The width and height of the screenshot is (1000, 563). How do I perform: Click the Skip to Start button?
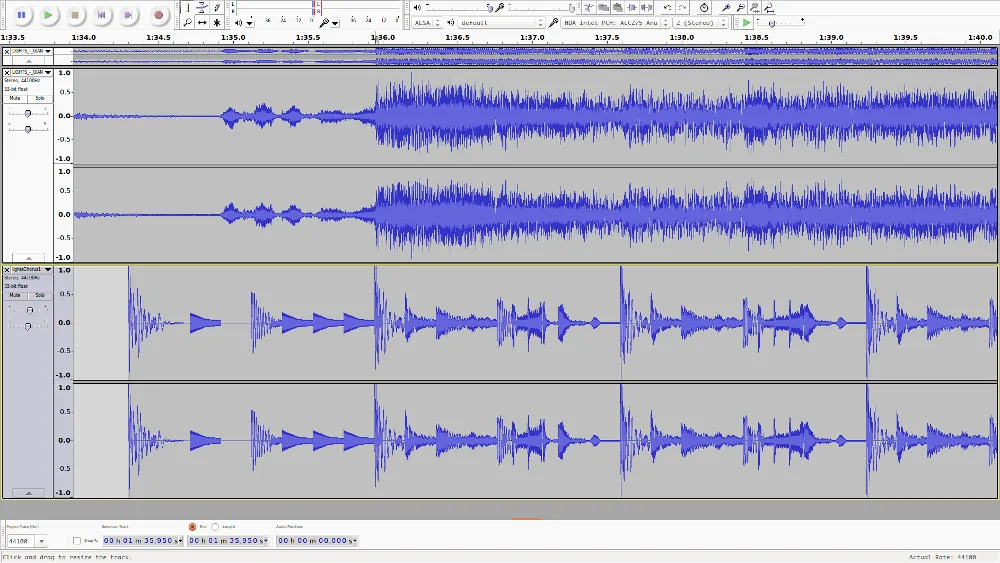tap(101, 15)
